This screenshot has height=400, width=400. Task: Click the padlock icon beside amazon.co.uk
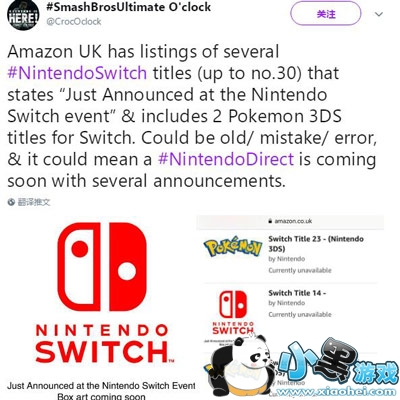(270, 221)
